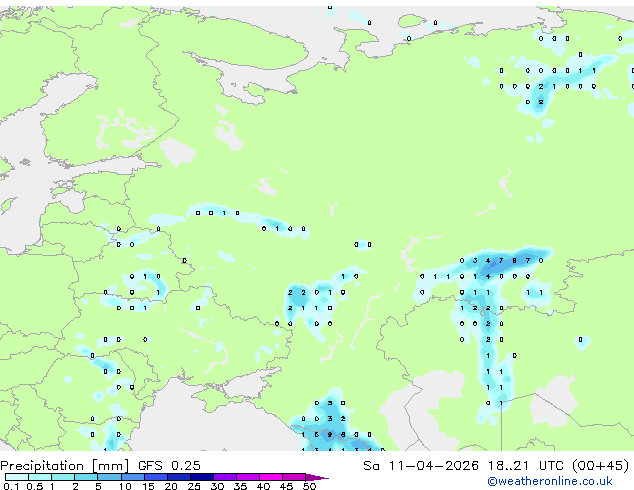This screenshot has width=634, height=490.
Task: Click the 'GFS 0.25' model label
Action: [x=169, y=466]
